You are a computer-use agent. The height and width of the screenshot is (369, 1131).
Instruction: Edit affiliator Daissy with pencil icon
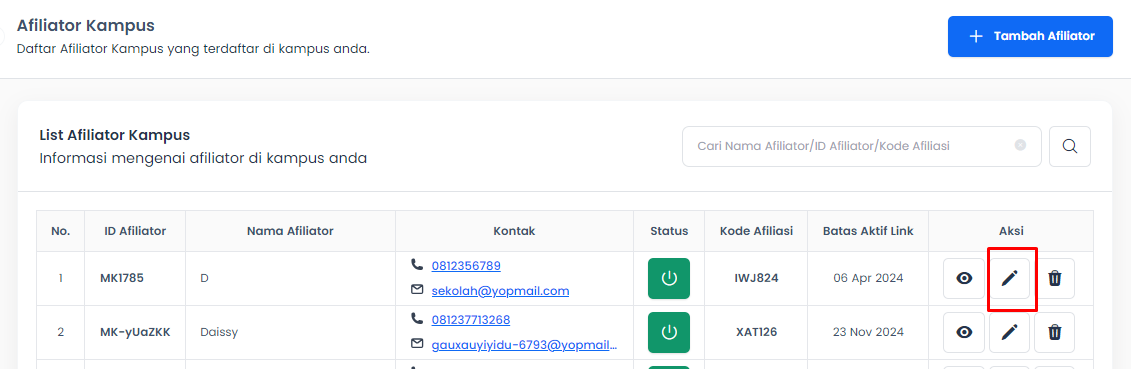1010,332
